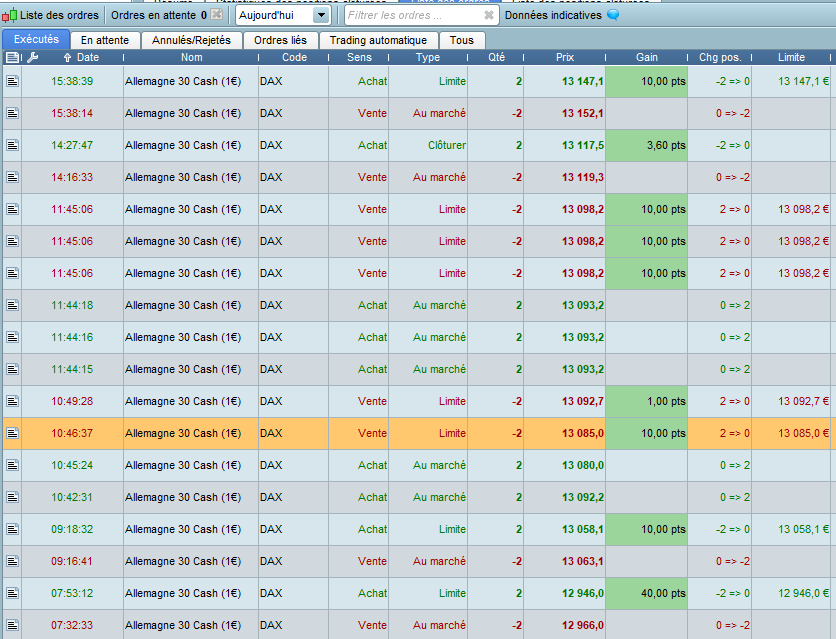Open order details icon for 07:32:33 row
The width and height of the screenshot is (836, 639).
12,625
